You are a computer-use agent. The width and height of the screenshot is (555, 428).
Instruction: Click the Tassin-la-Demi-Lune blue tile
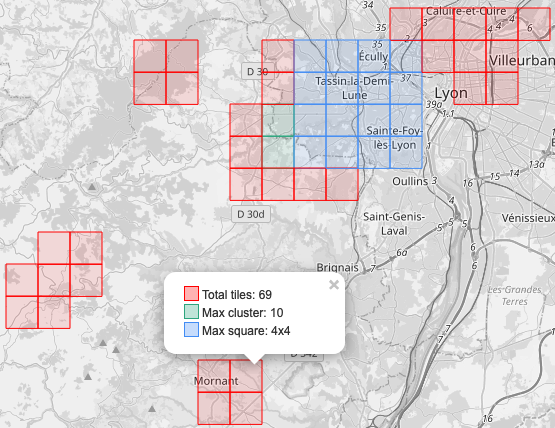coord(342,88)
